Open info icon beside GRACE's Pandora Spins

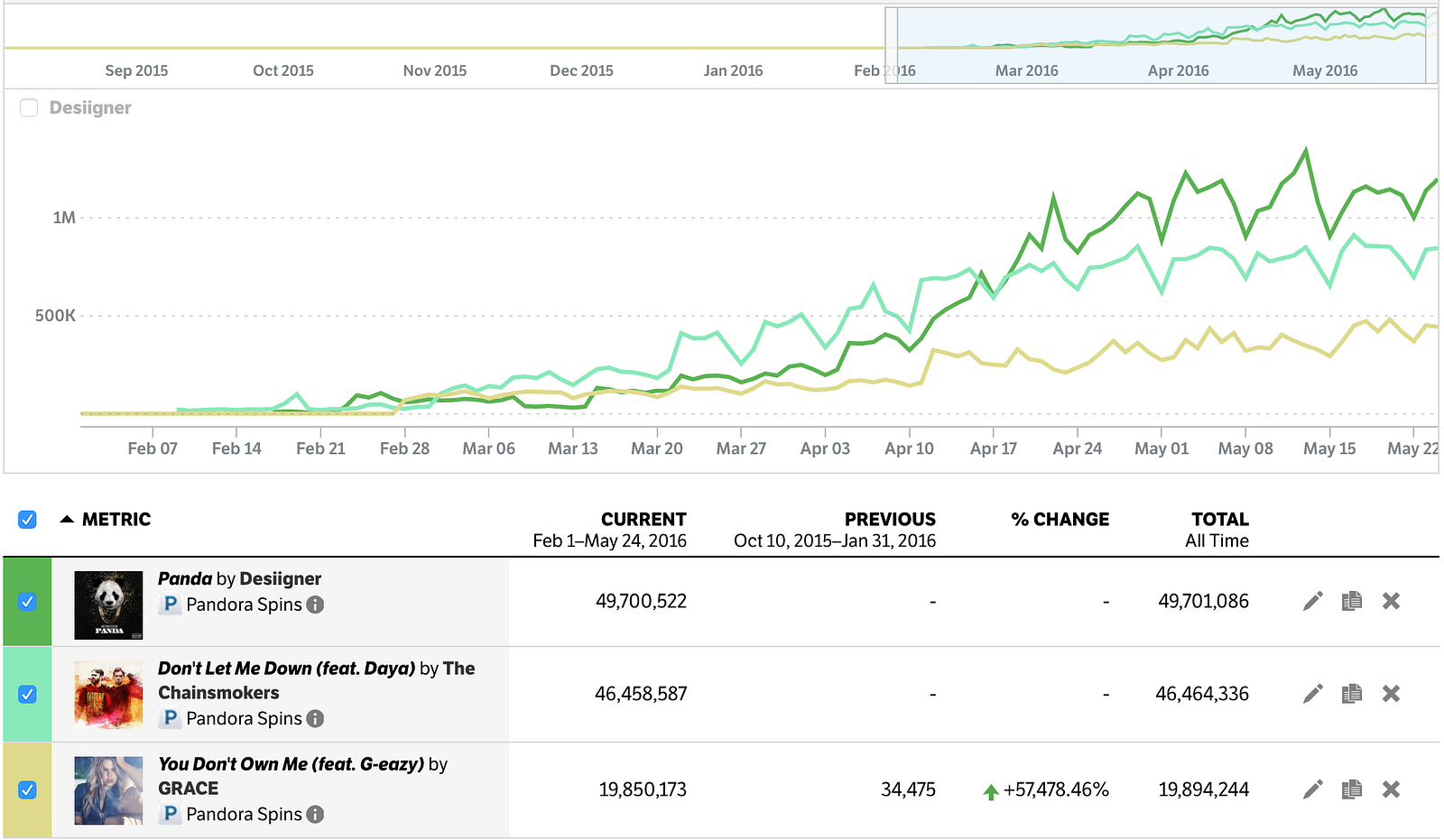(315, 814)
